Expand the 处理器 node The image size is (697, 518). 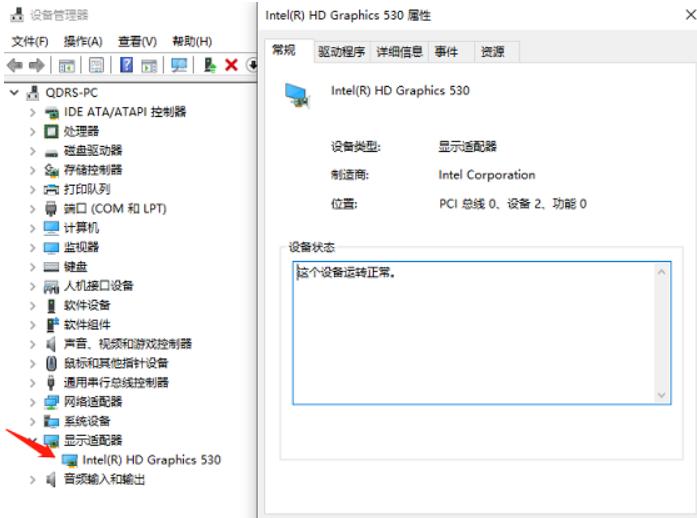[x=32, y=132]
